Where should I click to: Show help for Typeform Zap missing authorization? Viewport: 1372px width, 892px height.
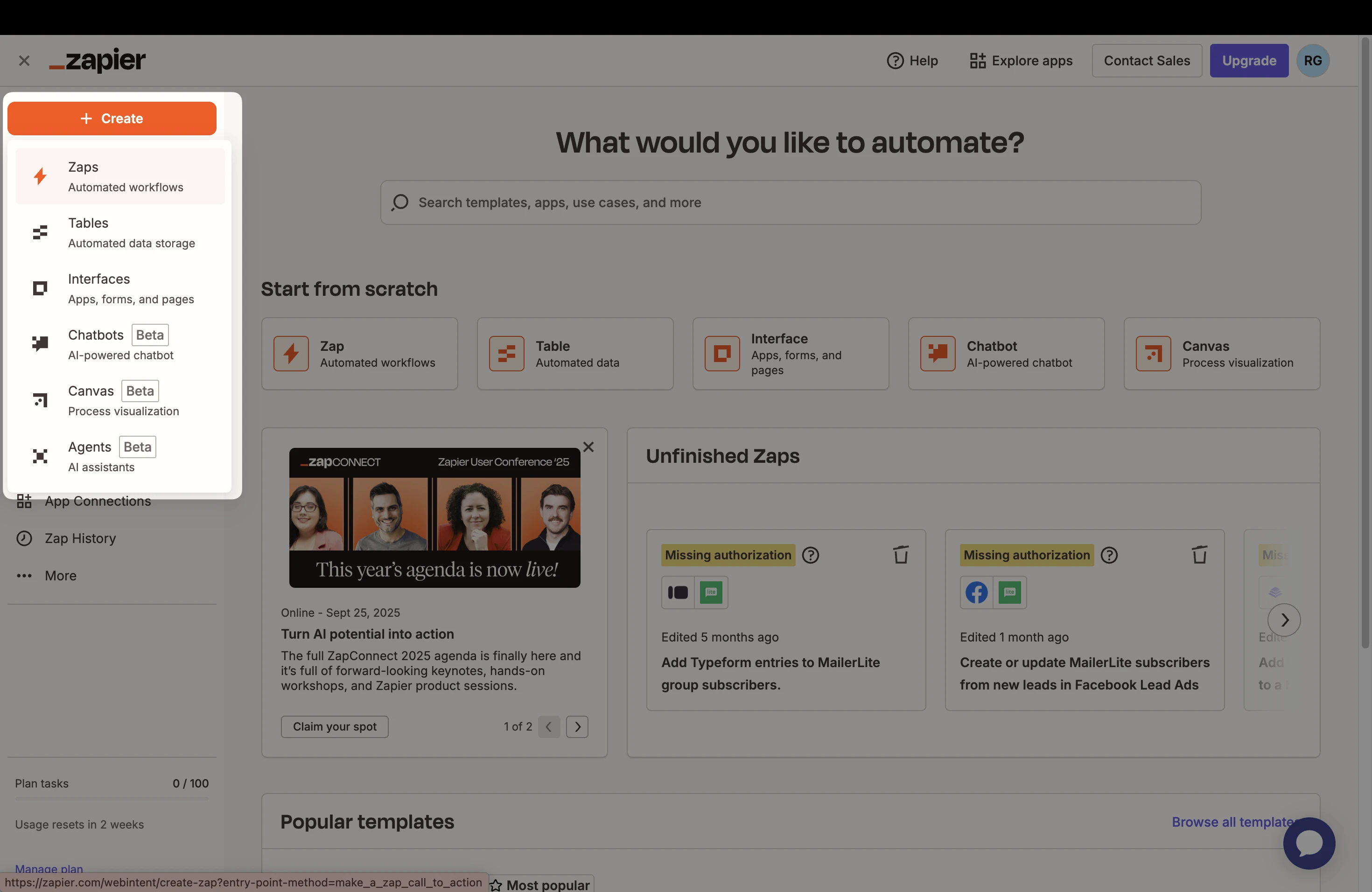coord(810,555)
